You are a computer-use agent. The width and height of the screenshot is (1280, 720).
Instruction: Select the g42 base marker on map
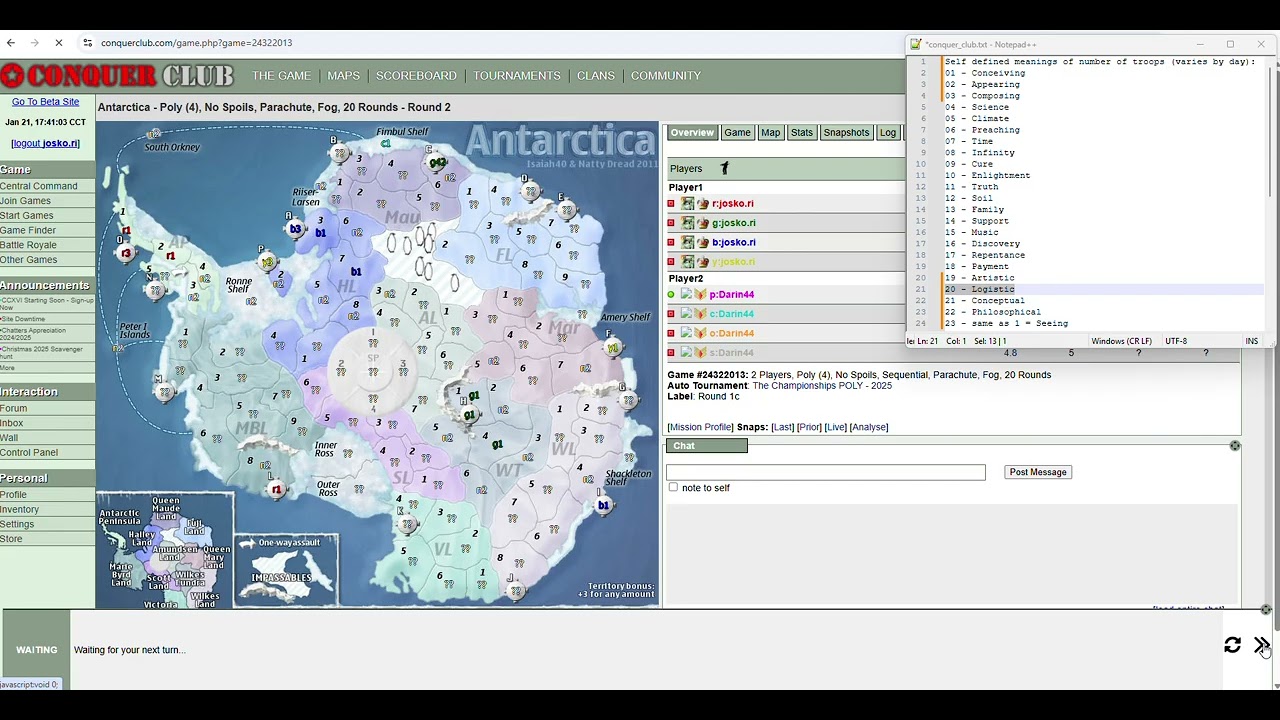click(437, 162)
